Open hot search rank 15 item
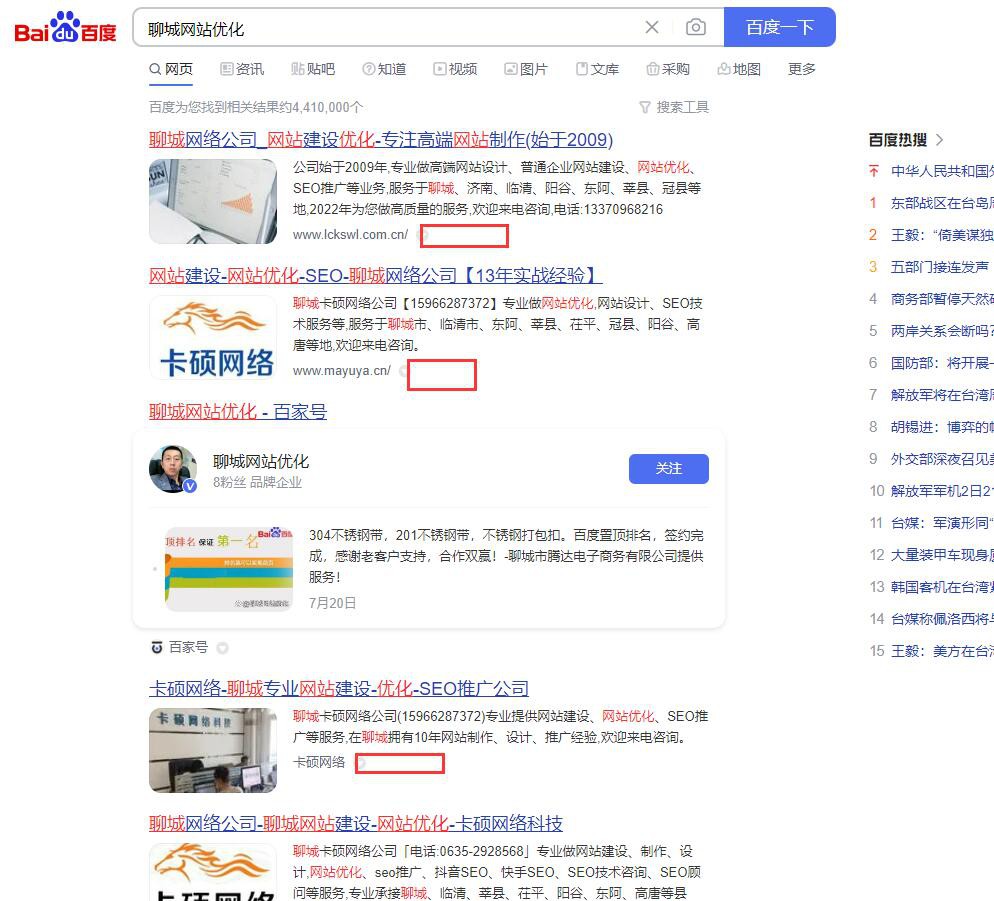The height and width of the screenshot is (901, 994). click(942, 651)
